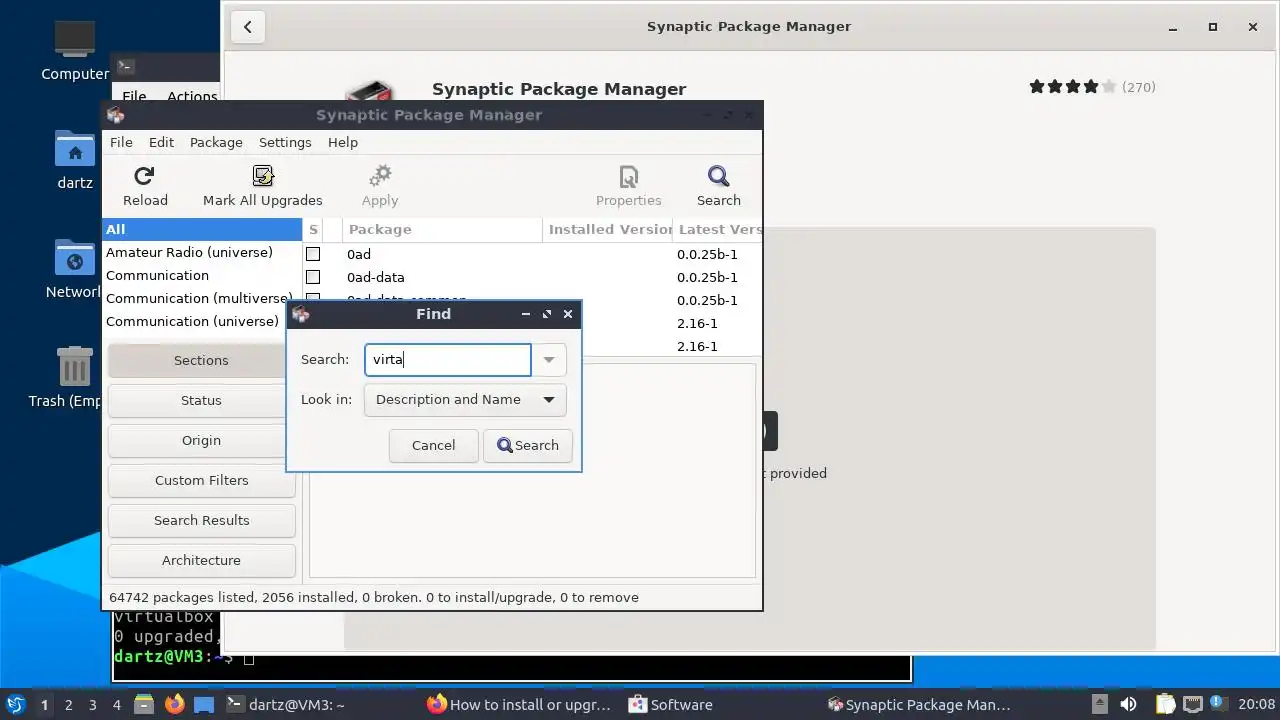Select the 0ad-data package row
1280x720 pixels.
(532, 277)
